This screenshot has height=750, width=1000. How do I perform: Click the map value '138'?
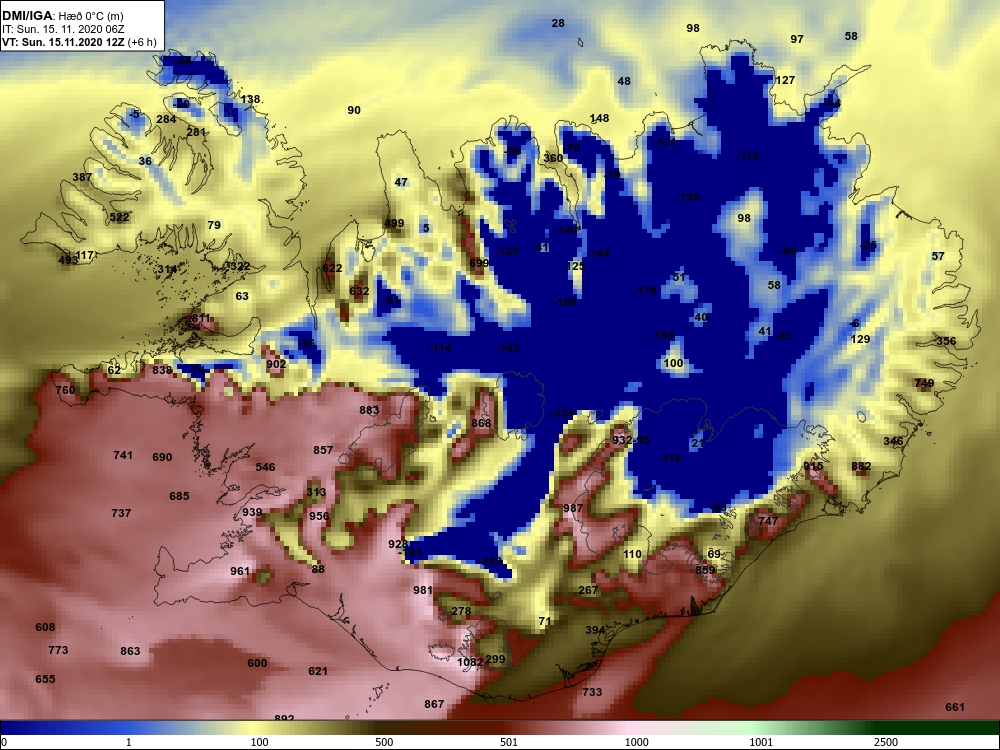(x=251, y=99)
